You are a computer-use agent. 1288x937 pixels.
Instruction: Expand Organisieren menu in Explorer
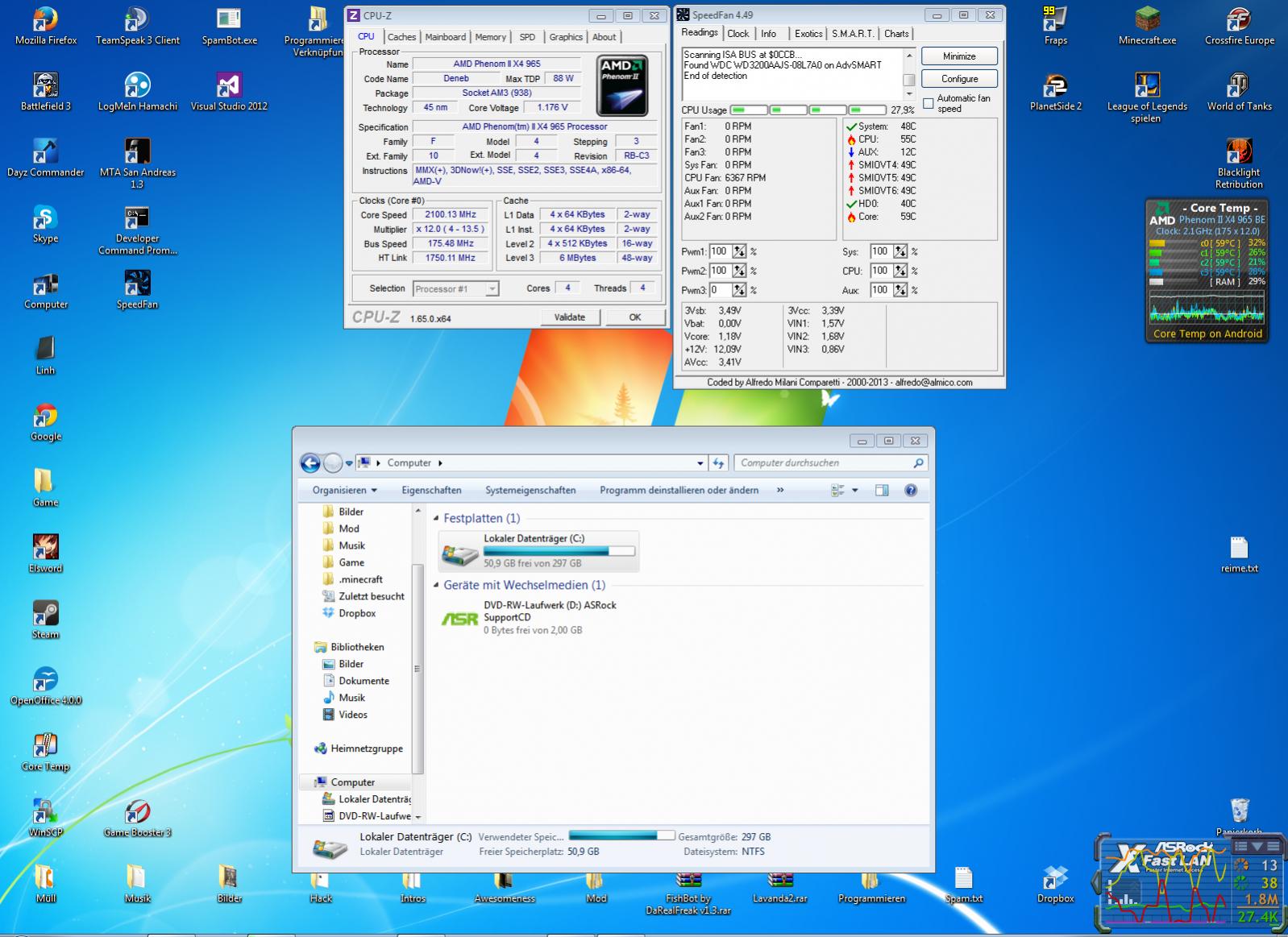(345, 490)
